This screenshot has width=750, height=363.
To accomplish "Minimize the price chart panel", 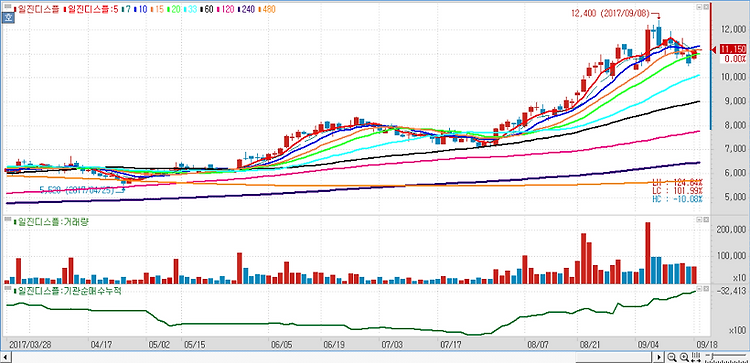I will [699, 8].
